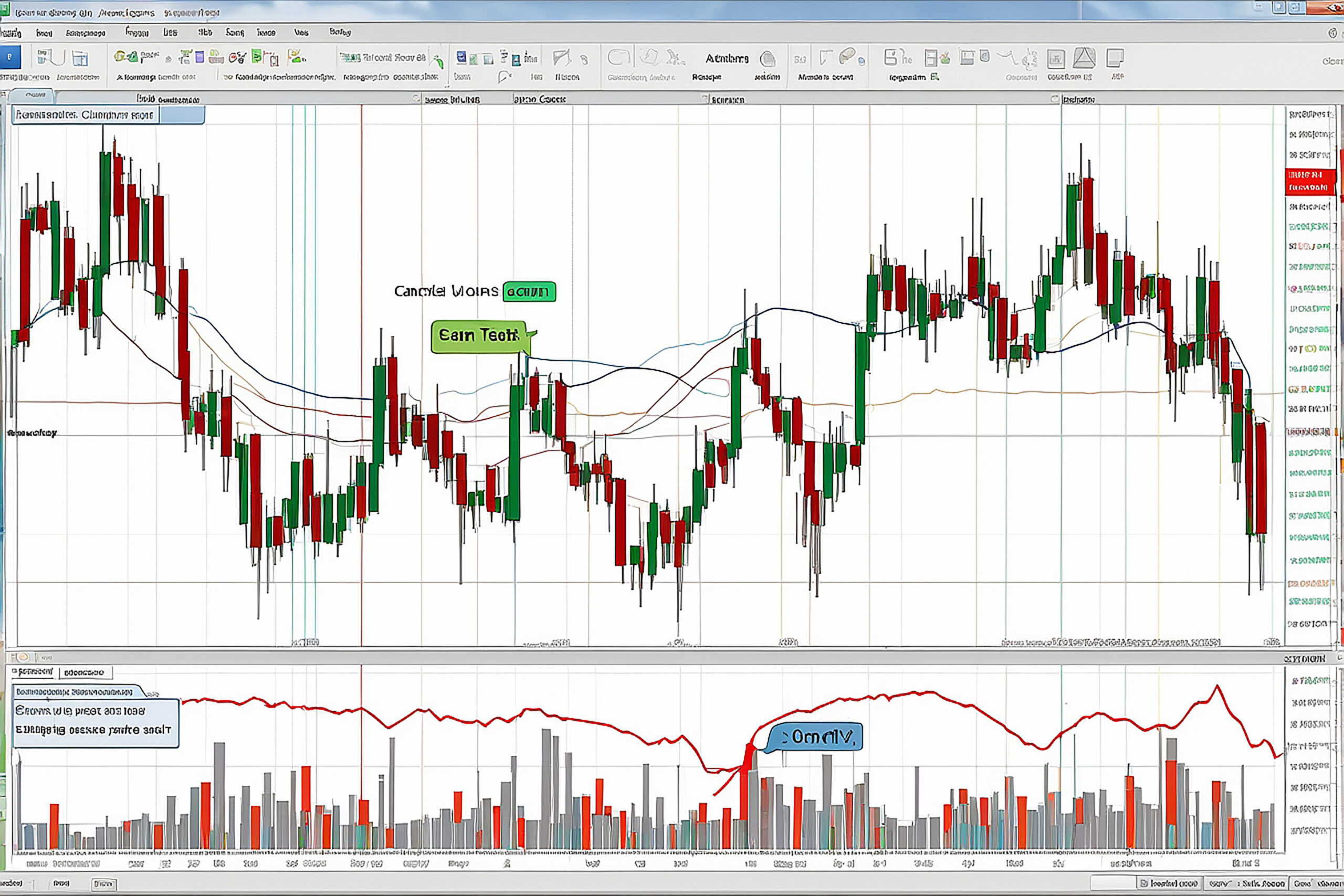This screenshot has height=896, width=1344.
Task: Click the empty field in bottom-right status bar
Action: 1112,883
